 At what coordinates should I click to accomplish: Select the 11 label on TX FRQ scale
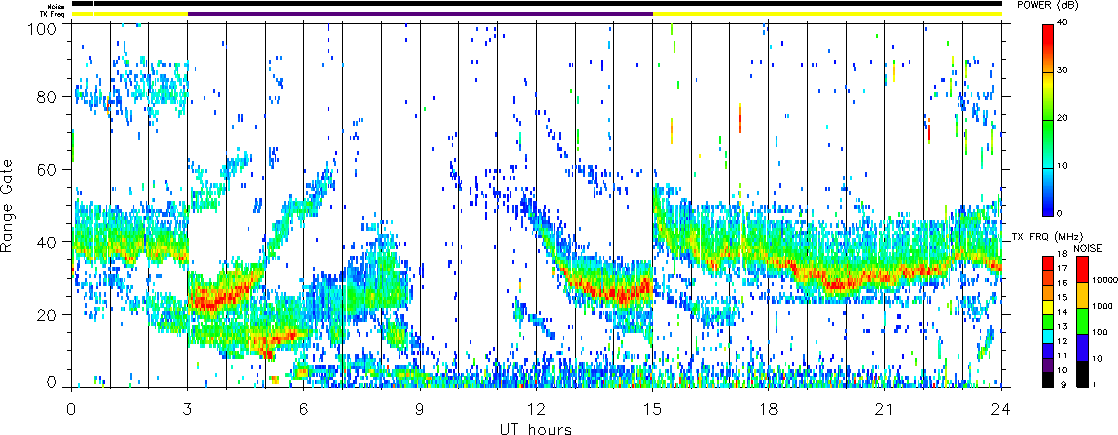(1062, 356)
